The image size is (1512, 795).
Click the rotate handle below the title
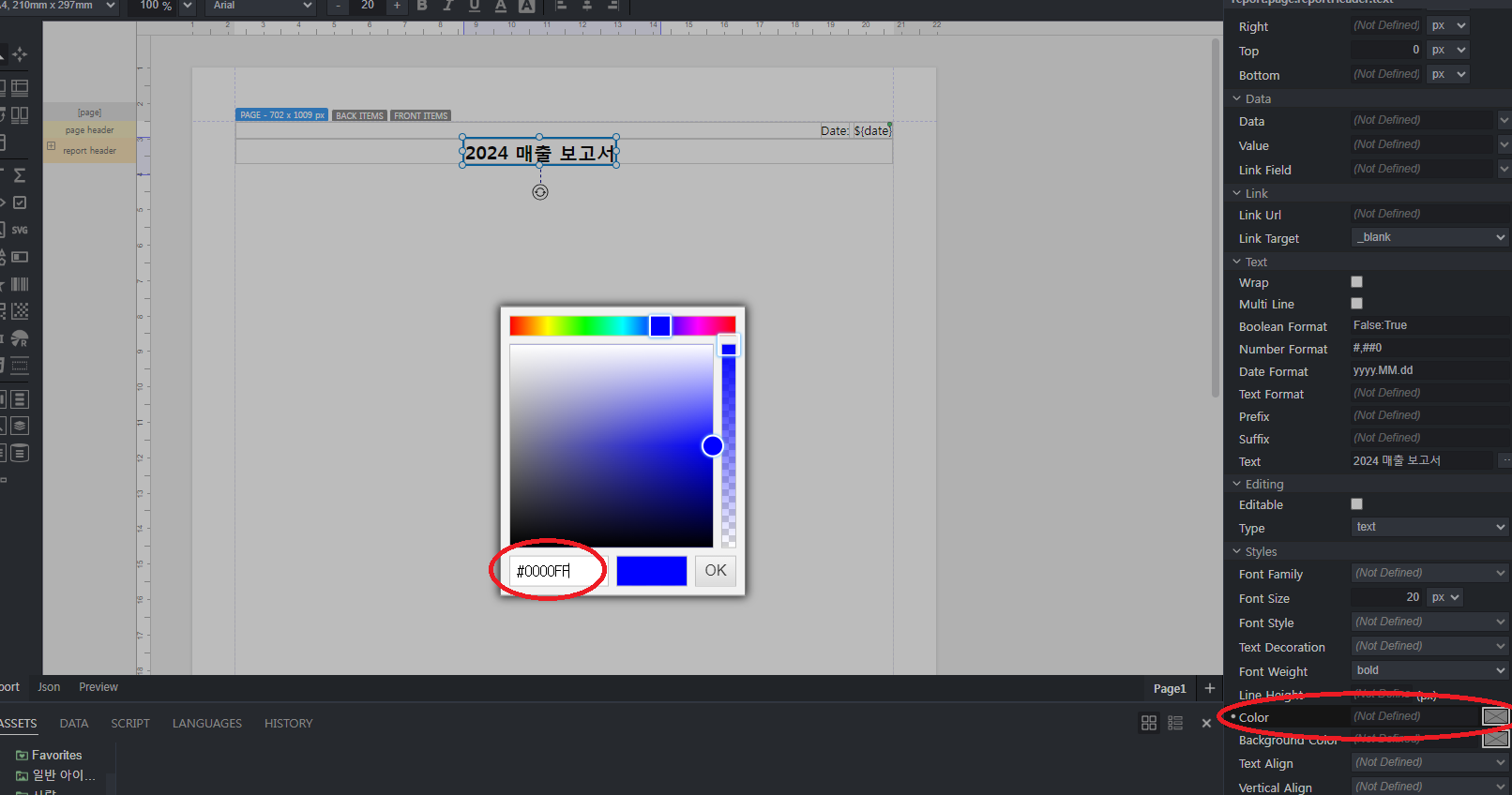540,192
